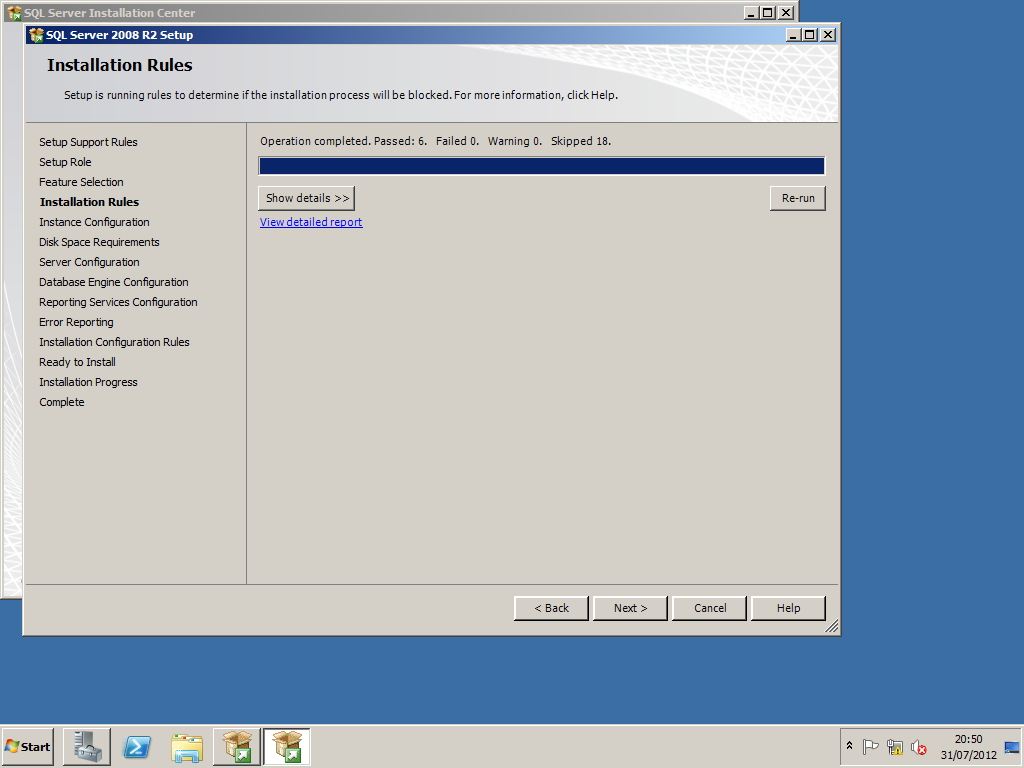Open Action Center flag icon in tray
Viewport: 1024px width, 768px height.
870,746
